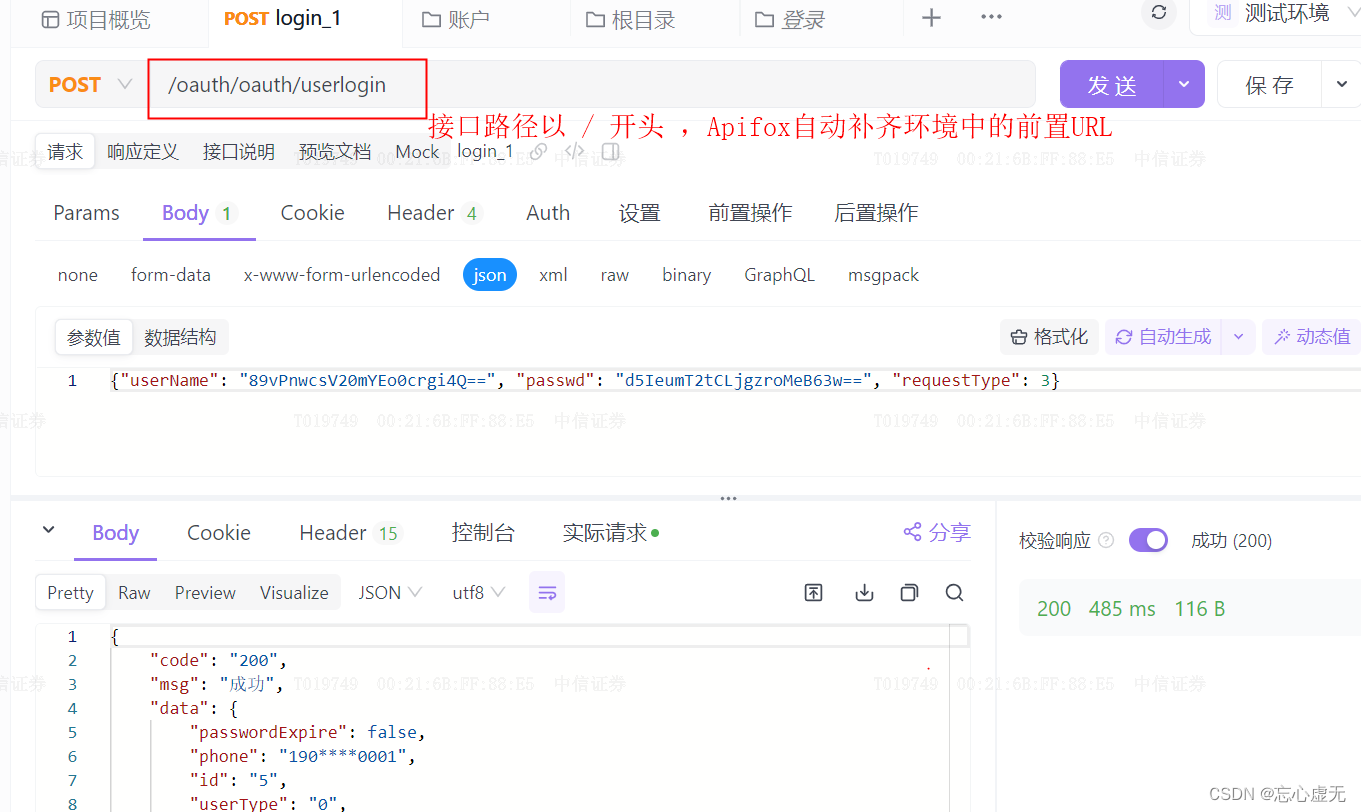This screenshot has width=1361, height=812.
Task: Select the form-data body type
Action: (x=171, y=275)
